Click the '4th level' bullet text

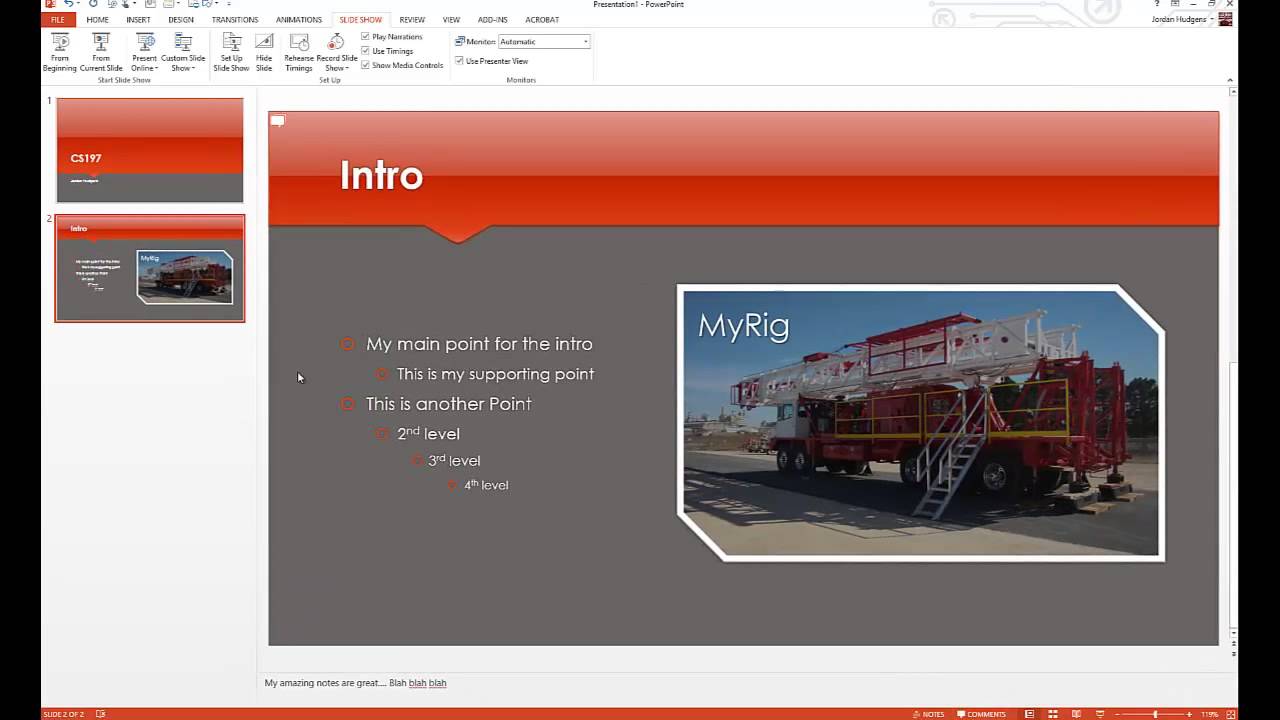[486, 485]
